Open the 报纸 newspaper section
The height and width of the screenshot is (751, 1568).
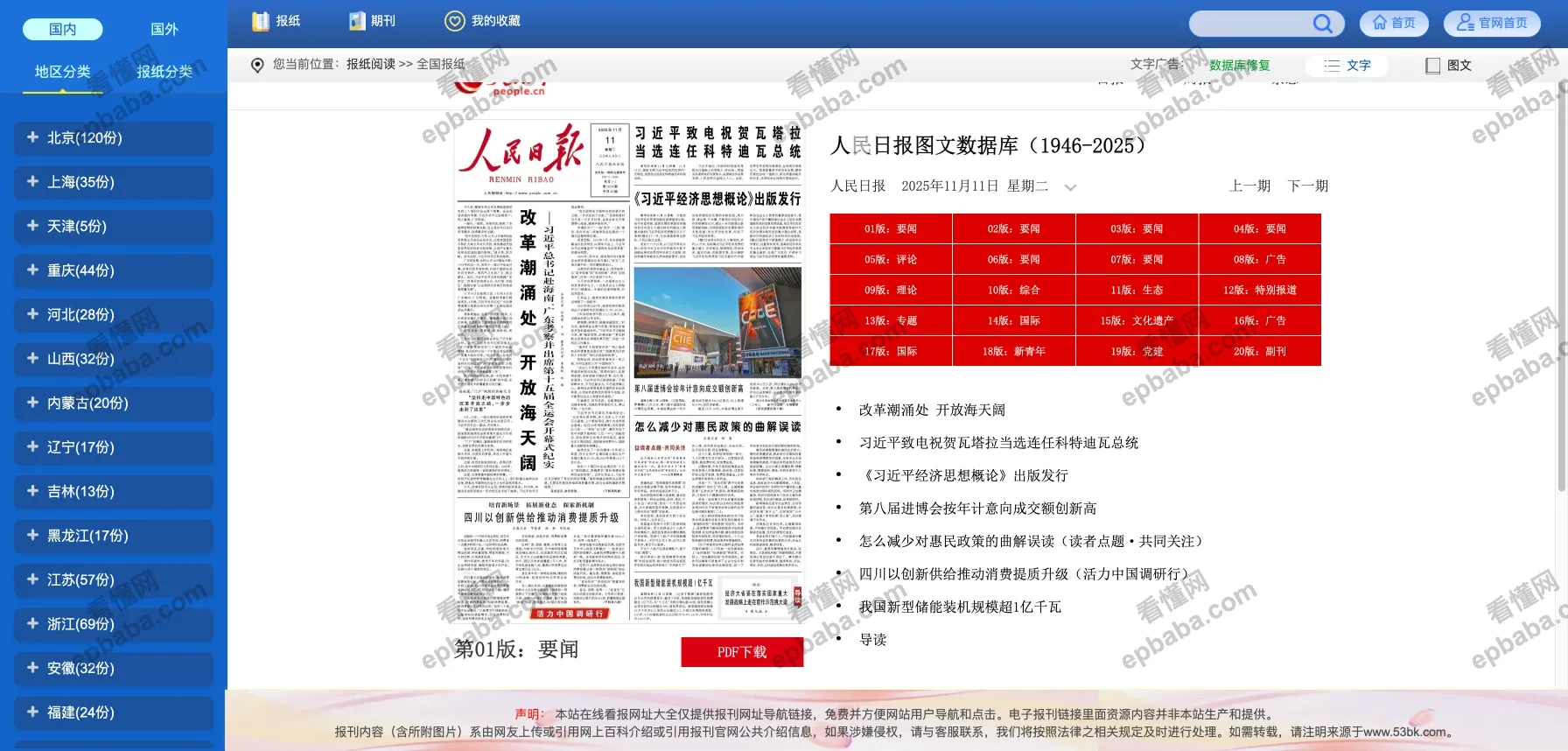coord(276,21)
